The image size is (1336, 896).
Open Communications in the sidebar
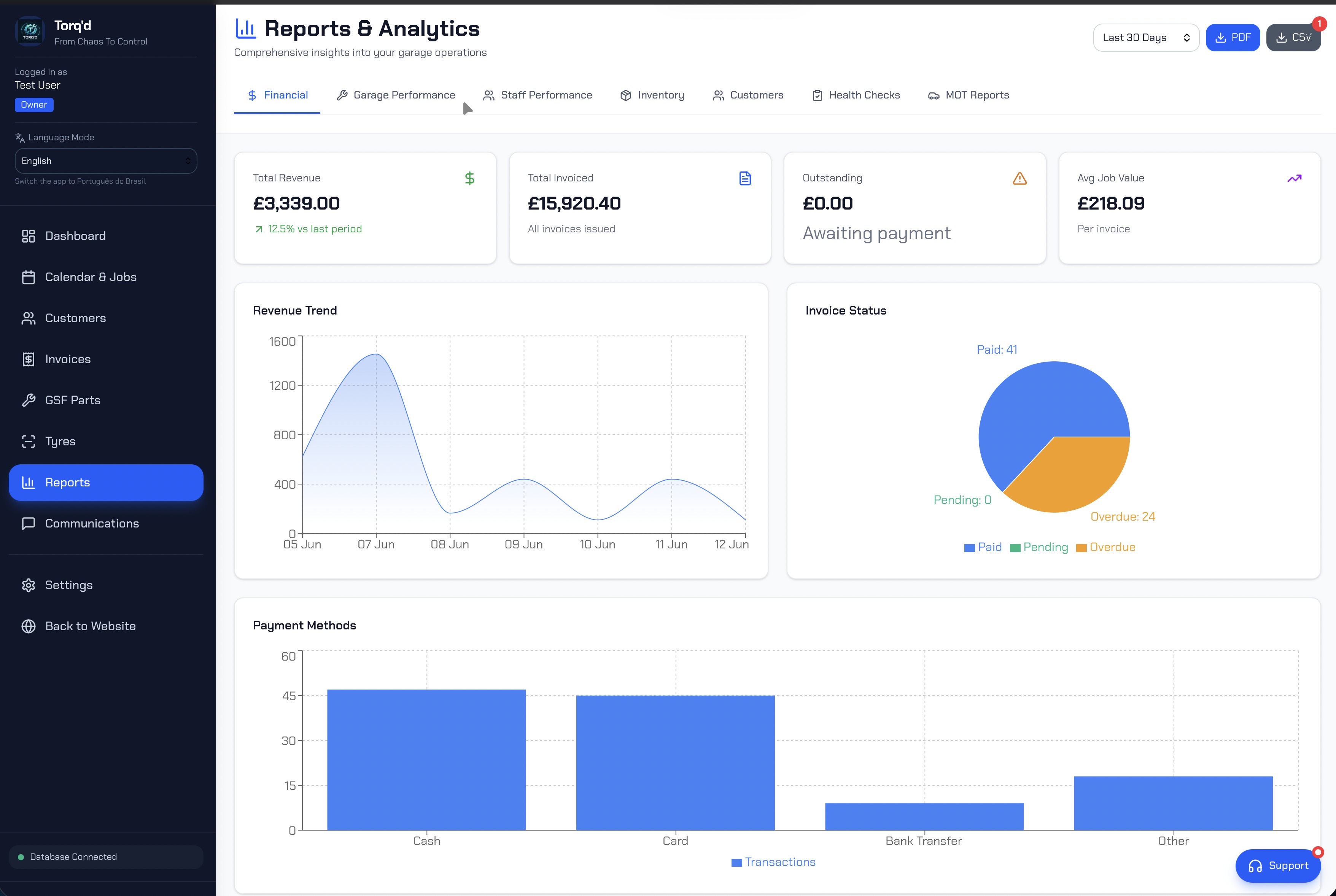point(106,523)
